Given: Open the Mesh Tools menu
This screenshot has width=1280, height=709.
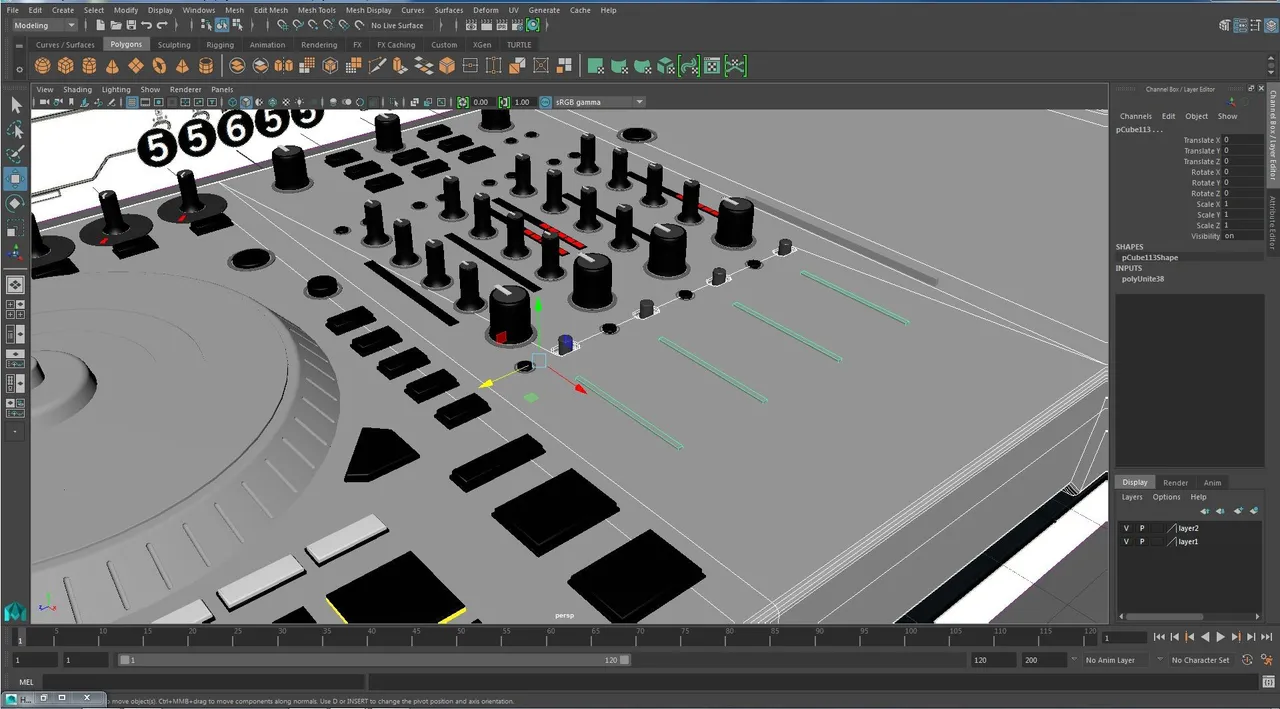Looking at the screenshot, I should 317,10.
